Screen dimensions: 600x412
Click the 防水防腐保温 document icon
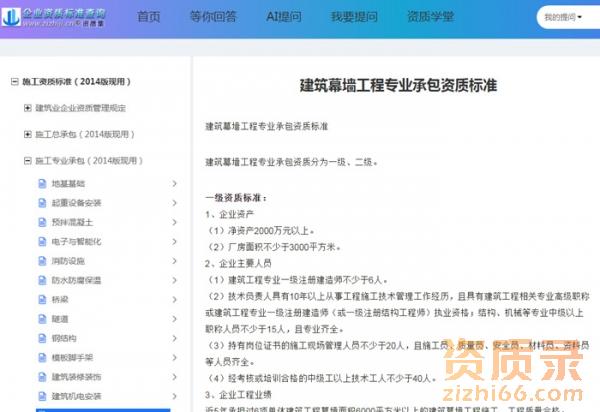(42, 281)
